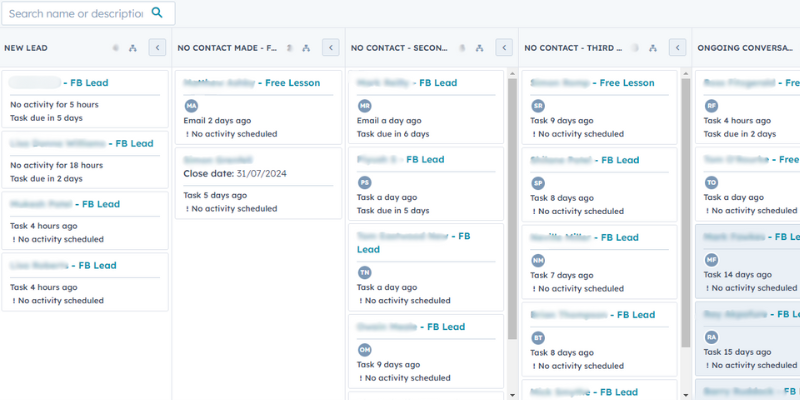Click 'Task 15 days ago' text
Image resolution: width=800 pixels, height=400 pixels.
[x=737, y=352]
